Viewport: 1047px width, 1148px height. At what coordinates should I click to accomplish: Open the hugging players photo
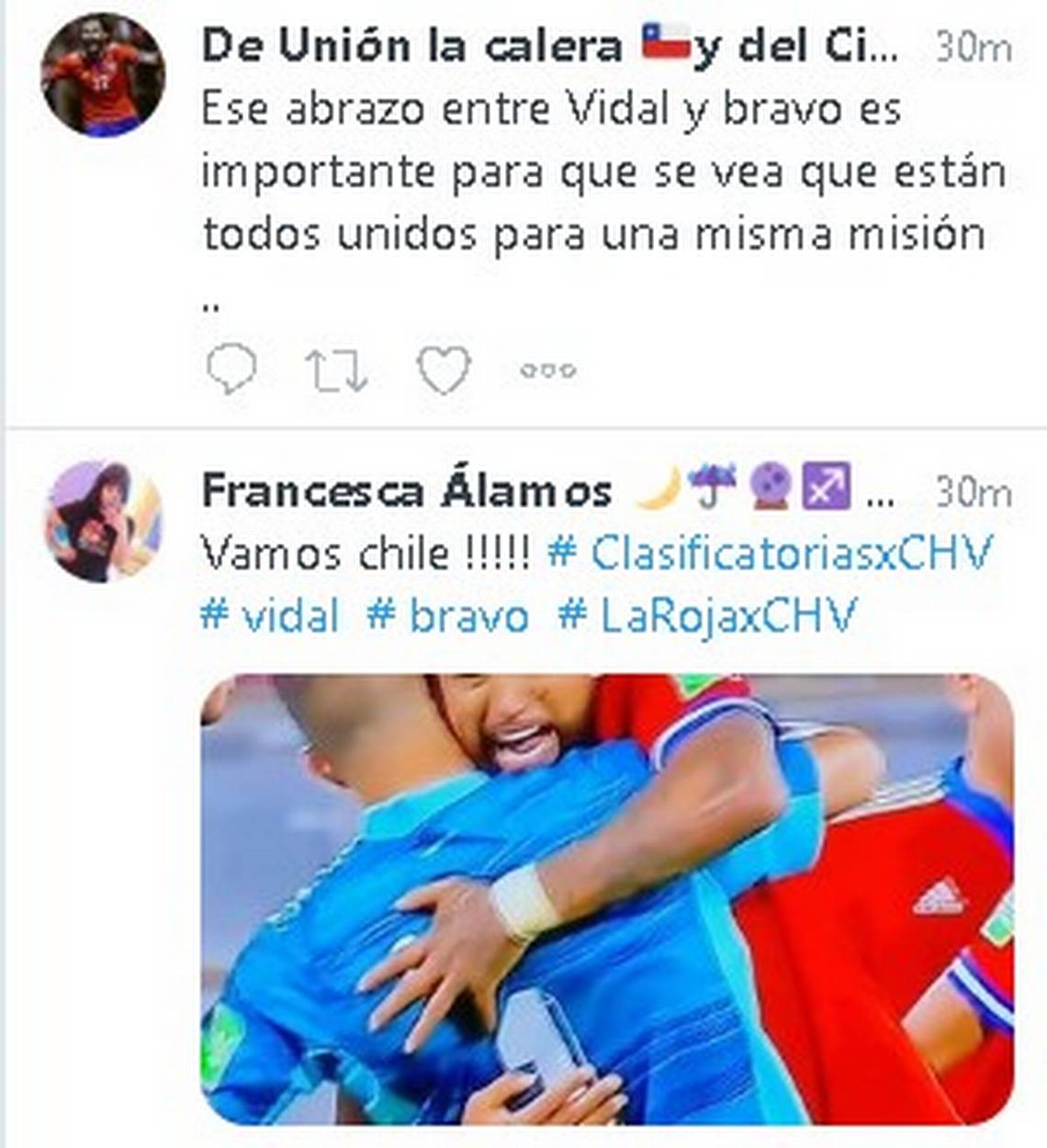607,899
